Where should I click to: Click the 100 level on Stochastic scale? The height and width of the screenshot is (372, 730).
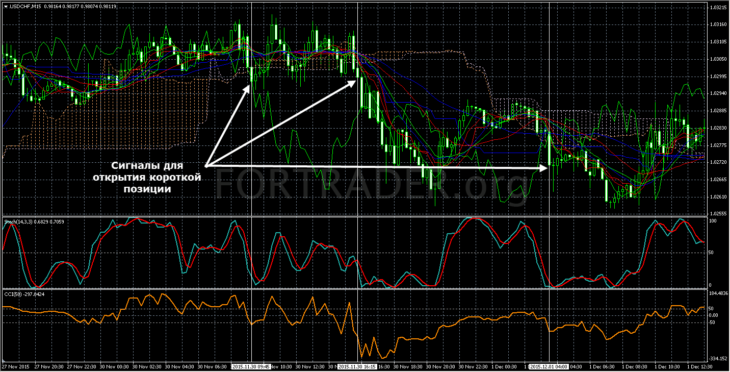point(712,221)
